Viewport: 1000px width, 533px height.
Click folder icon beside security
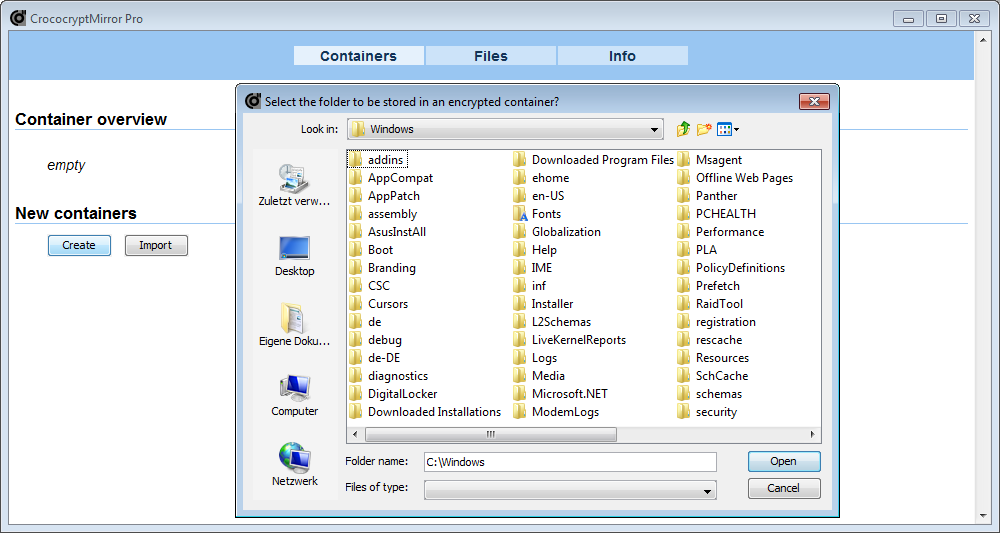pyautogui.click(x=684, y=412)
